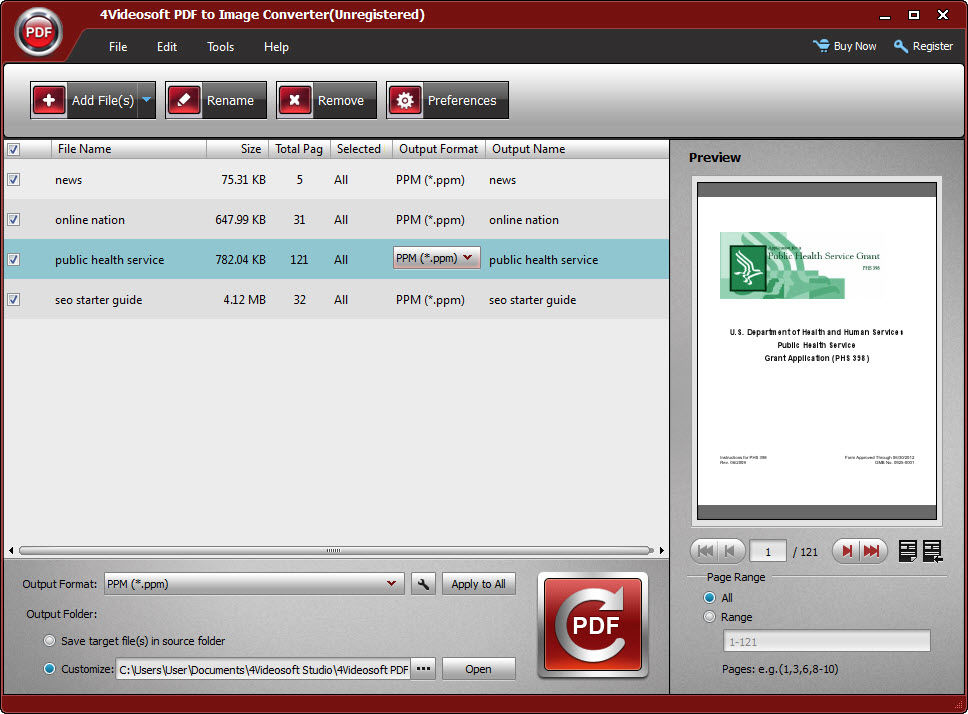The height and width of the screenshot is (714, 968).
Task: Toggle the select-all checkbox in the header
Action: pyautogui.click(x=13, y=149)
